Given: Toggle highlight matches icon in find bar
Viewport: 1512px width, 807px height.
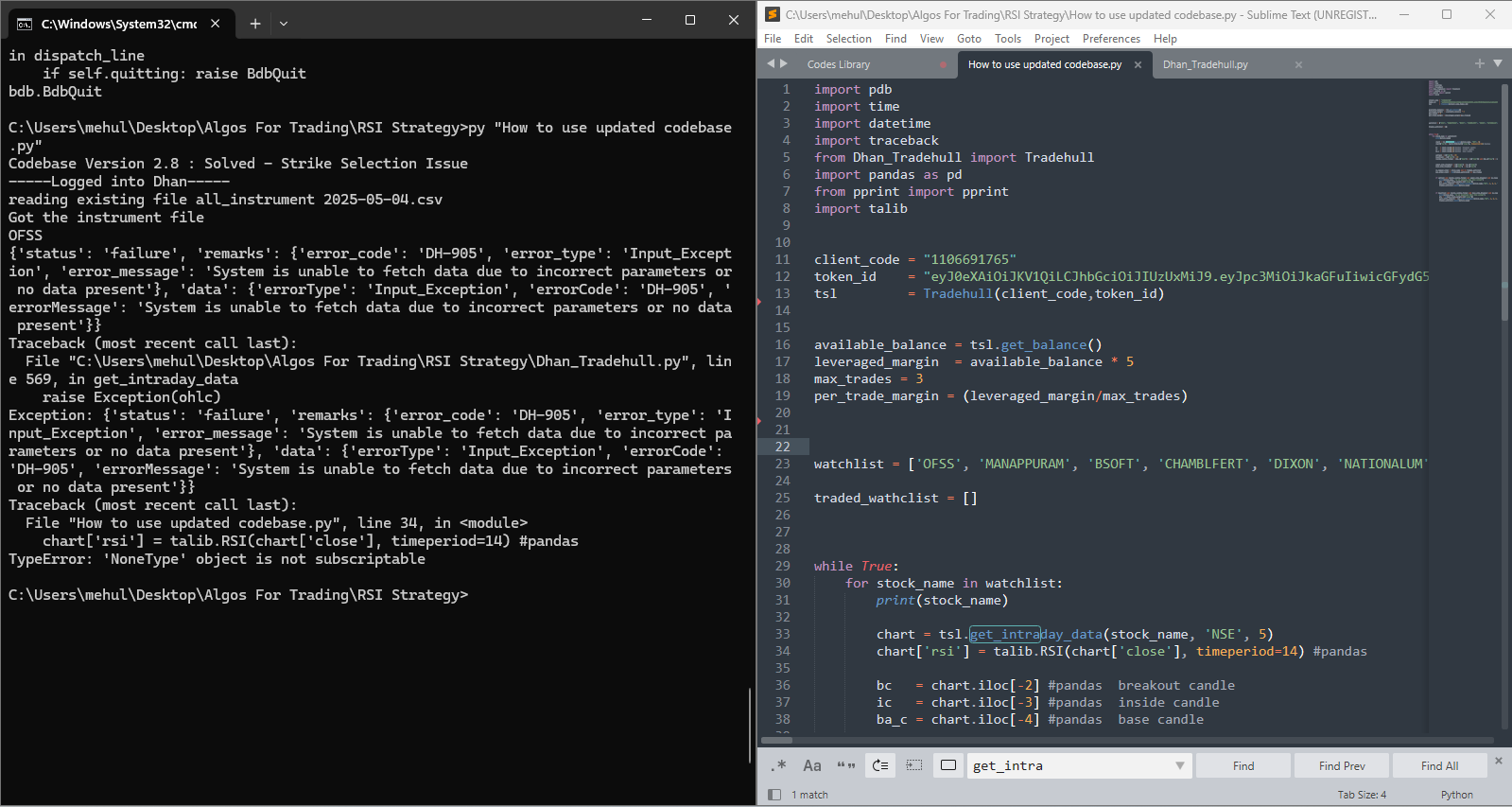Looking at the screenshot, I should (x=948, y=765).
